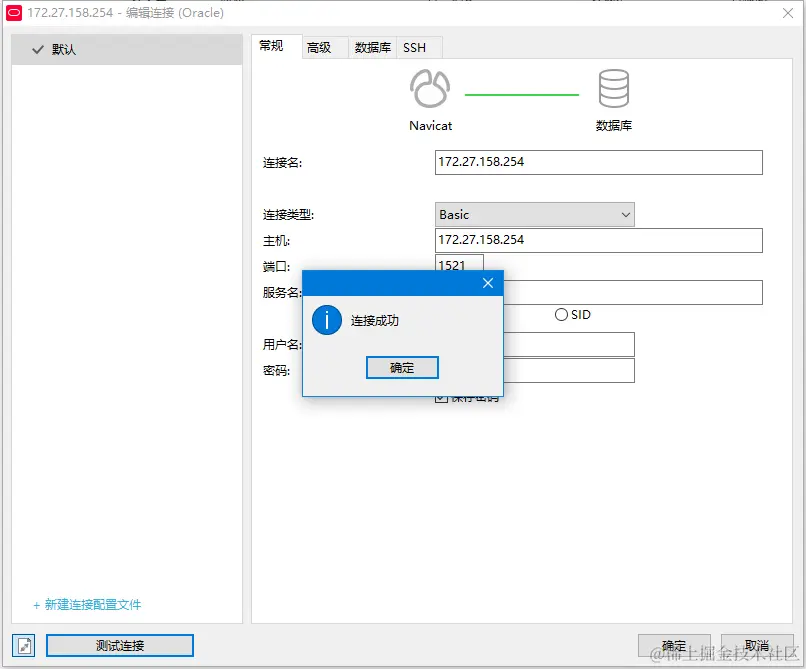Click 确定 in the 连接成功 dialog

[402, 367]
